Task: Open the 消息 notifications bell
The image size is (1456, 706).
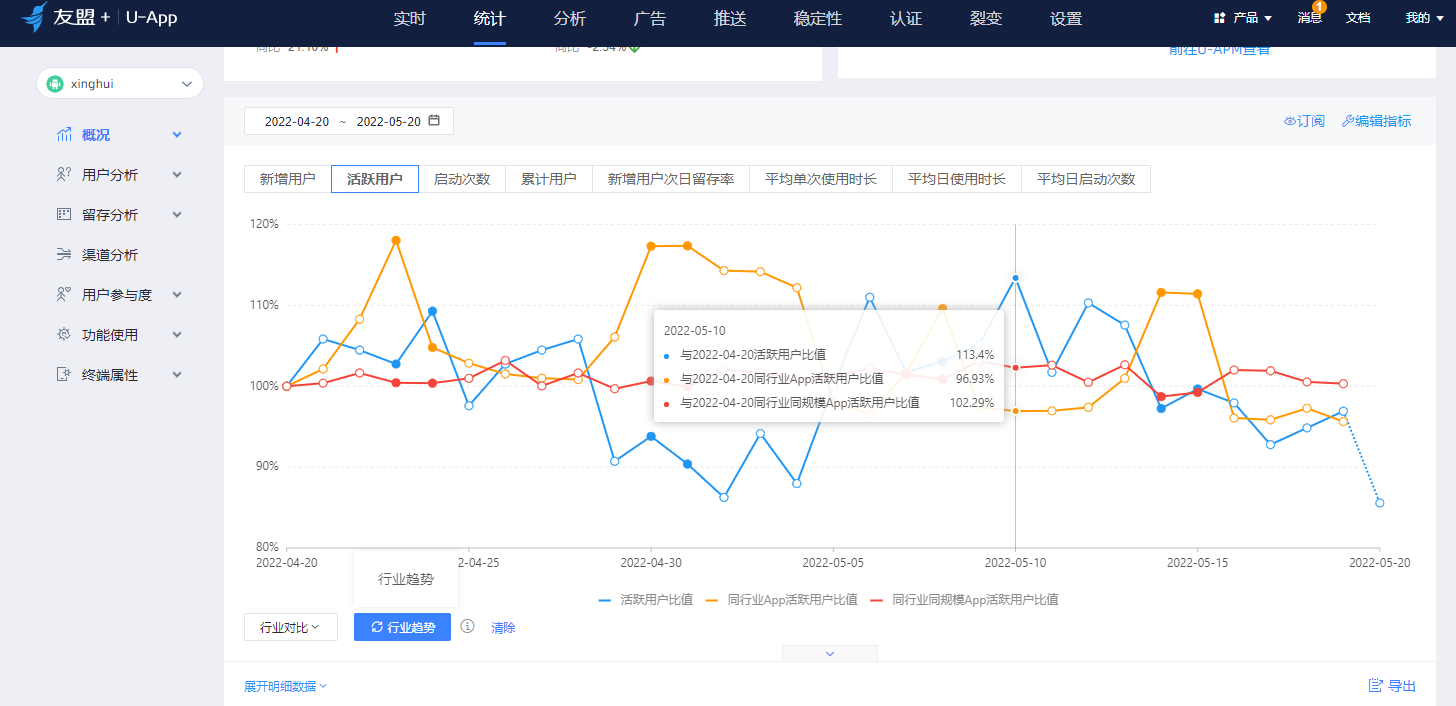Action: coord(1309,17)
